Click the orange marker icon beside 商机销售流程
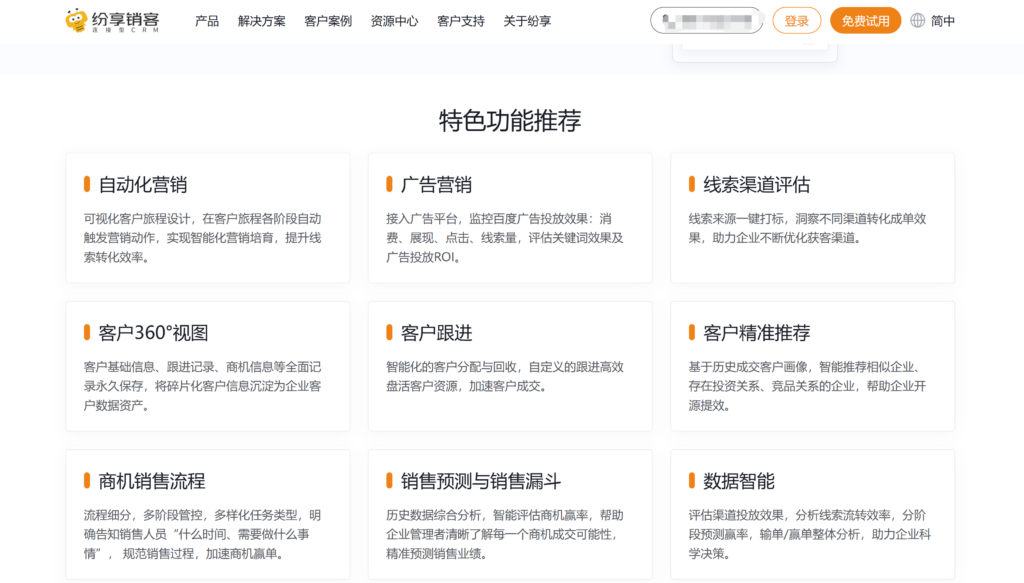Viewport: 1024px width, 583px height. click(x=86, y=481)
